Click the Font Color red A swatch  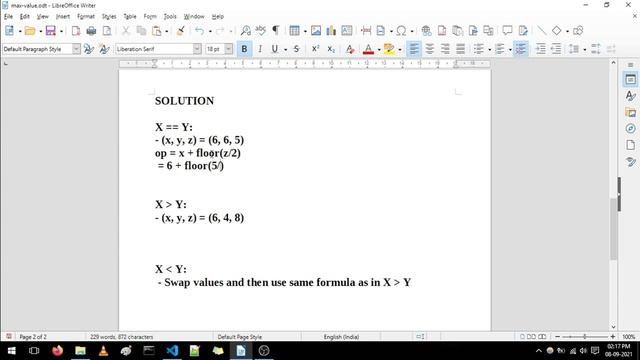[x=368, y=49]
